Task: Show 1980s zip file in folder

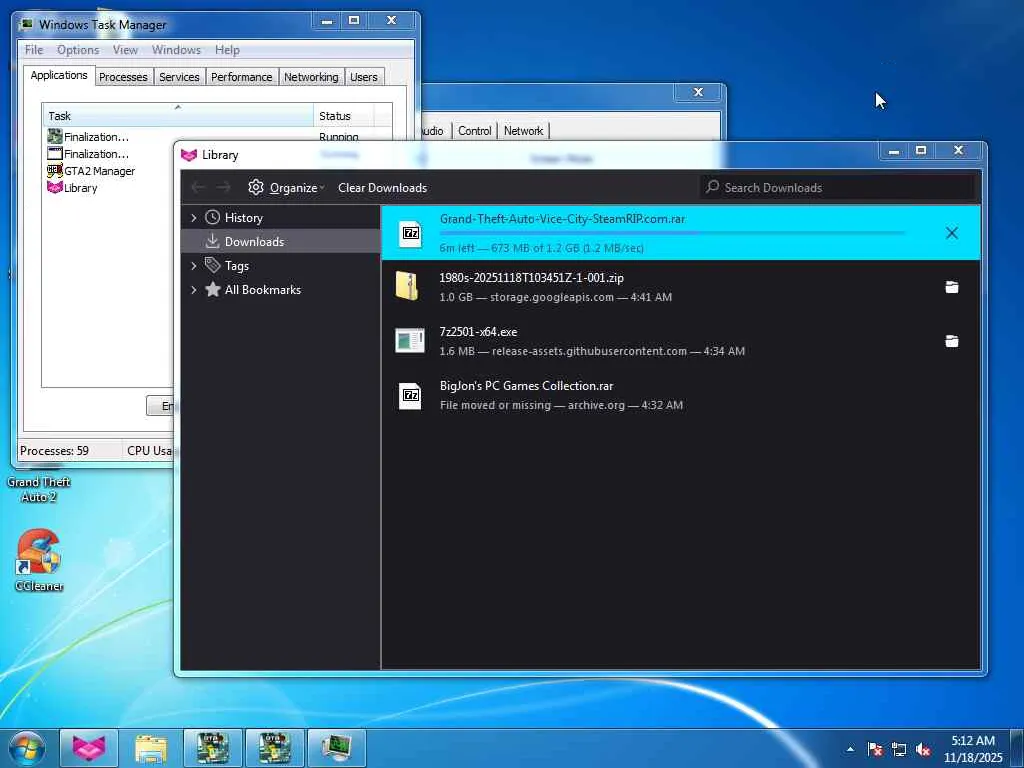Action: [952, 287]
